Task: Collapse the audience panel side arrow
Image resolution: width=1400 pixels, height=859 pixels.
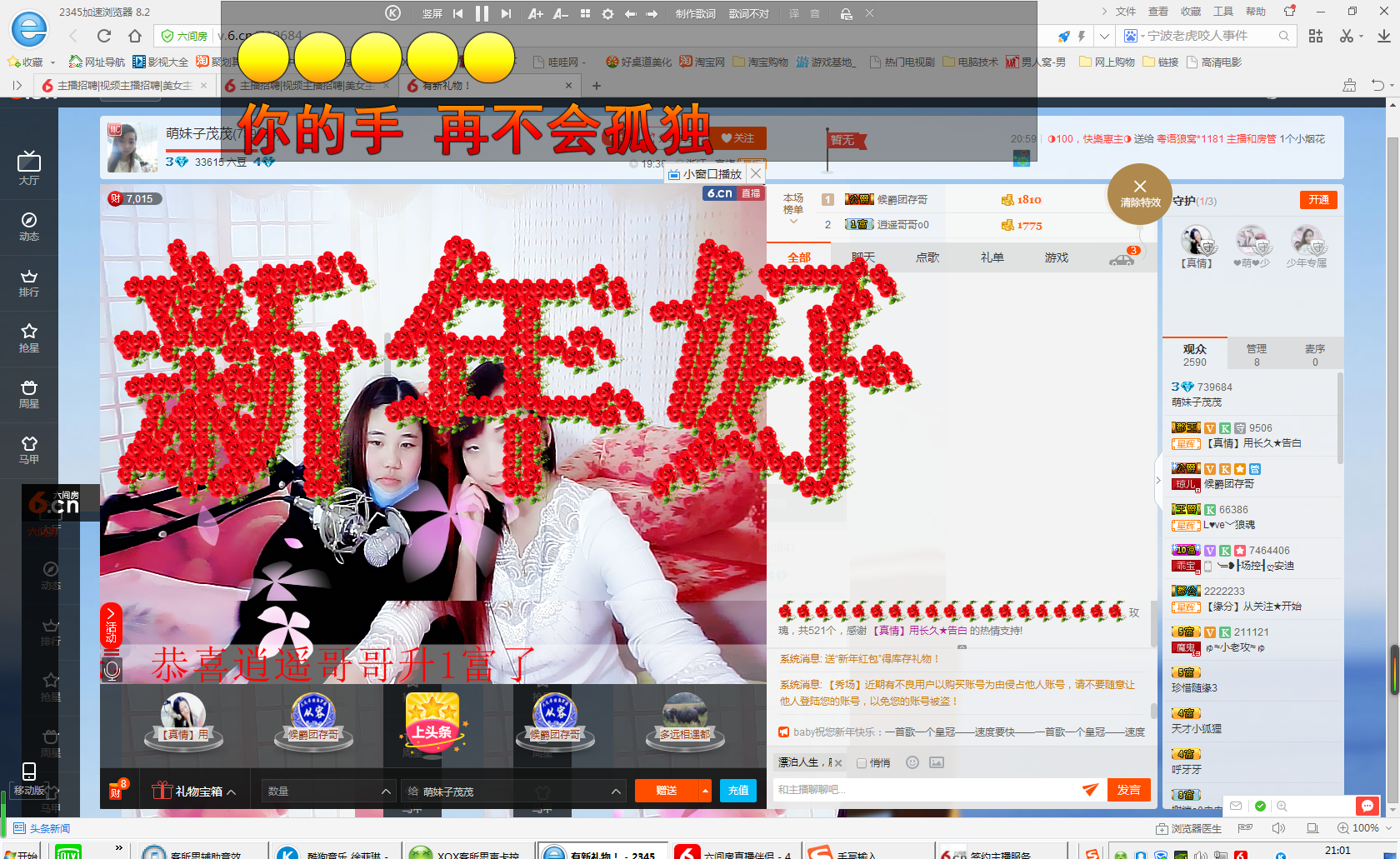Action: [1157, 480]
